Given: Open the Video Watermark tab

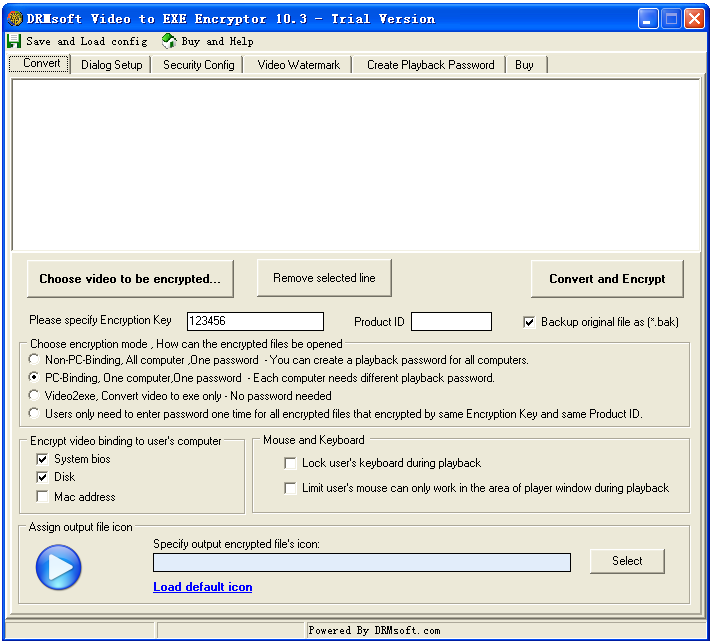Looking at the screenshot, I should pos(298,65).
